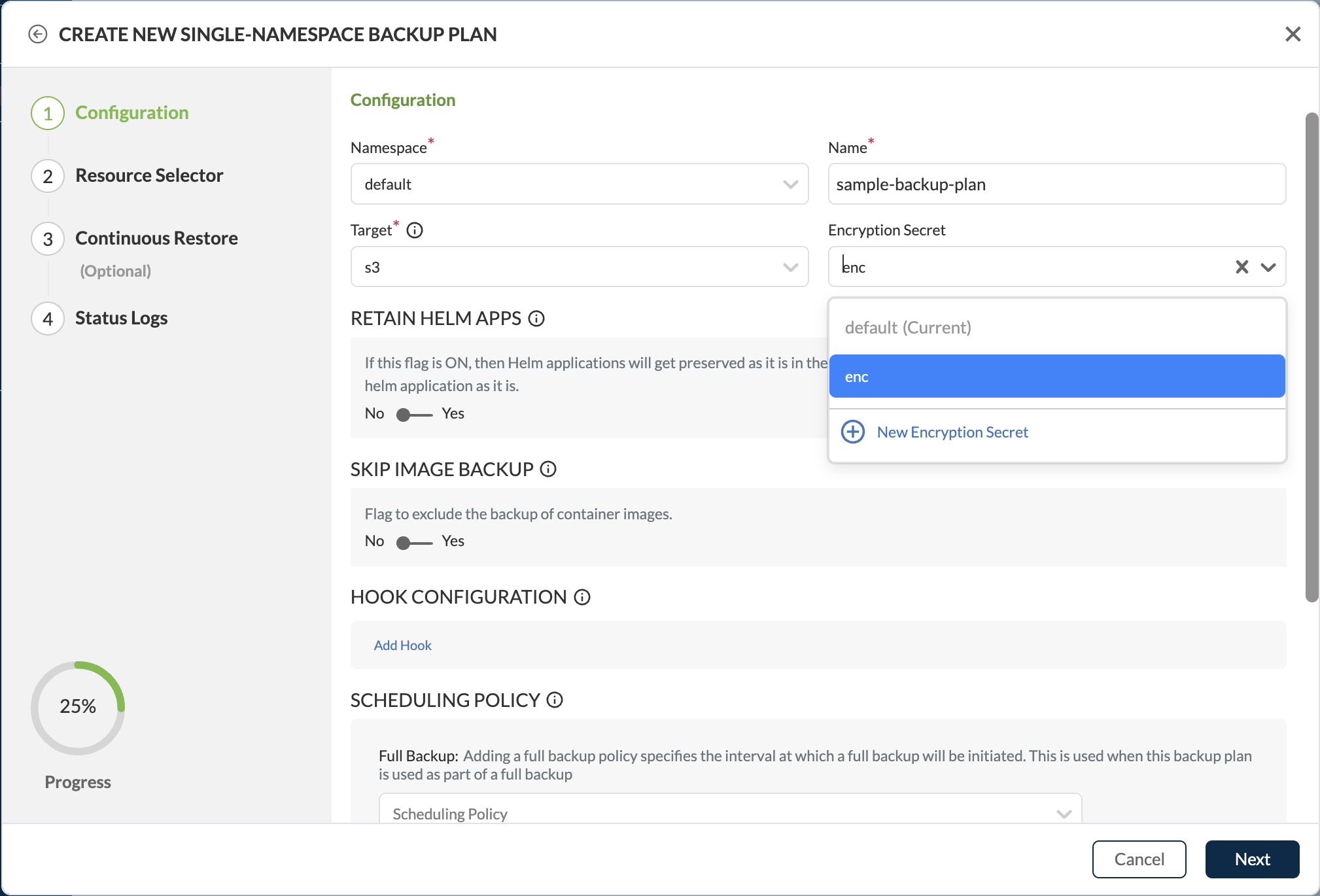The width and height of the screenshot is (1320, 896).
Task: Expand the Namespace dropdown
Action: [790, 184]
